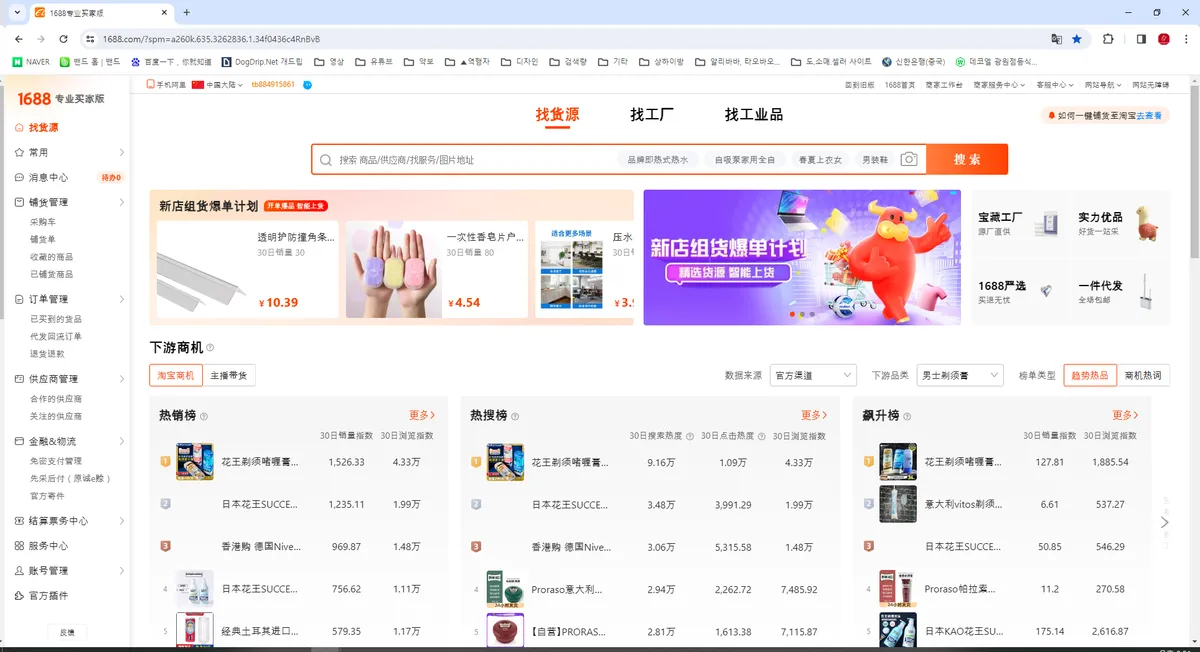Click the right arrow beside 飙升榜 panel
1200x652 pixels.
click(1164, 522)
